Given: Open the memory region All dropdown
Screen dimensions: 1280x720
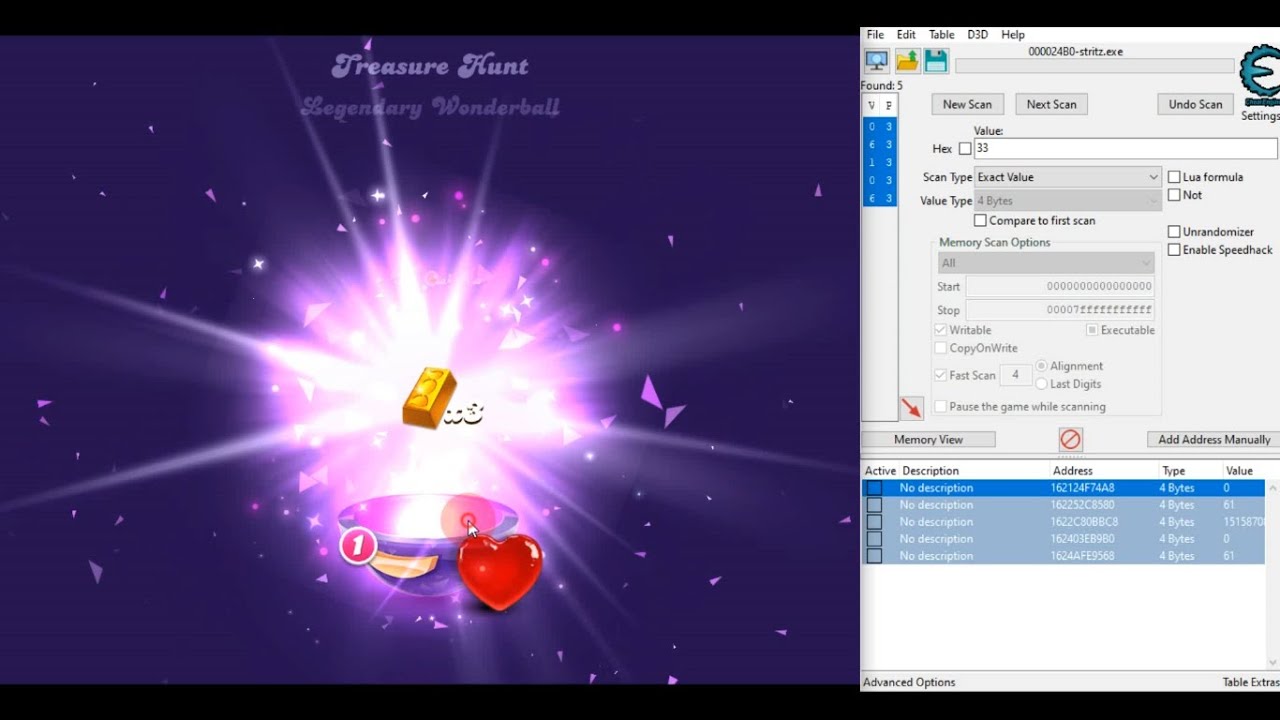Looking at the screenshot, I should coord(1046,263).
